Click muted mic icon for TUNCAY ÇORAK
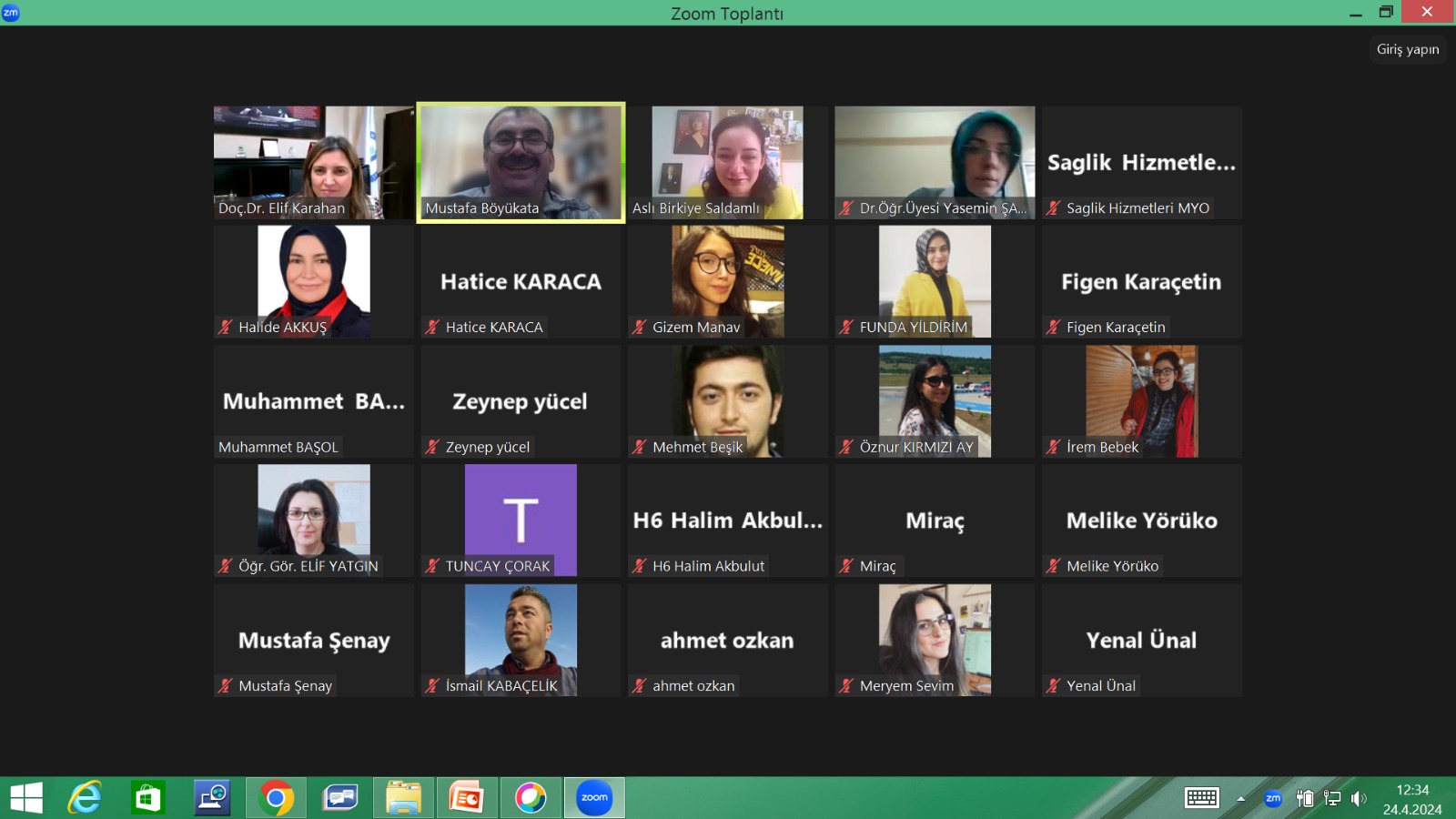 point(432,566)
